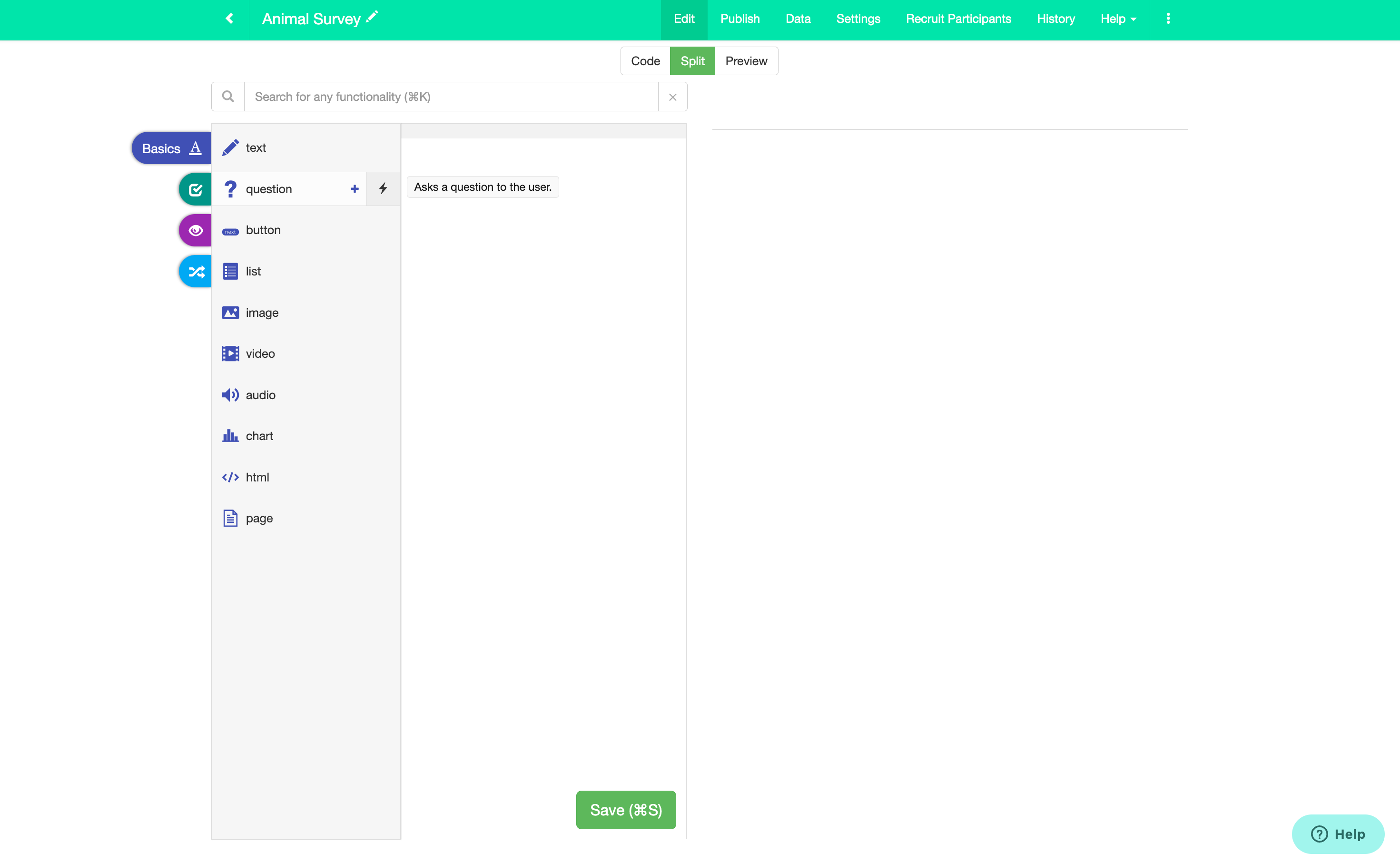Switch to Code view
This screenshot has width=1400, height=863.
point(645,61)
